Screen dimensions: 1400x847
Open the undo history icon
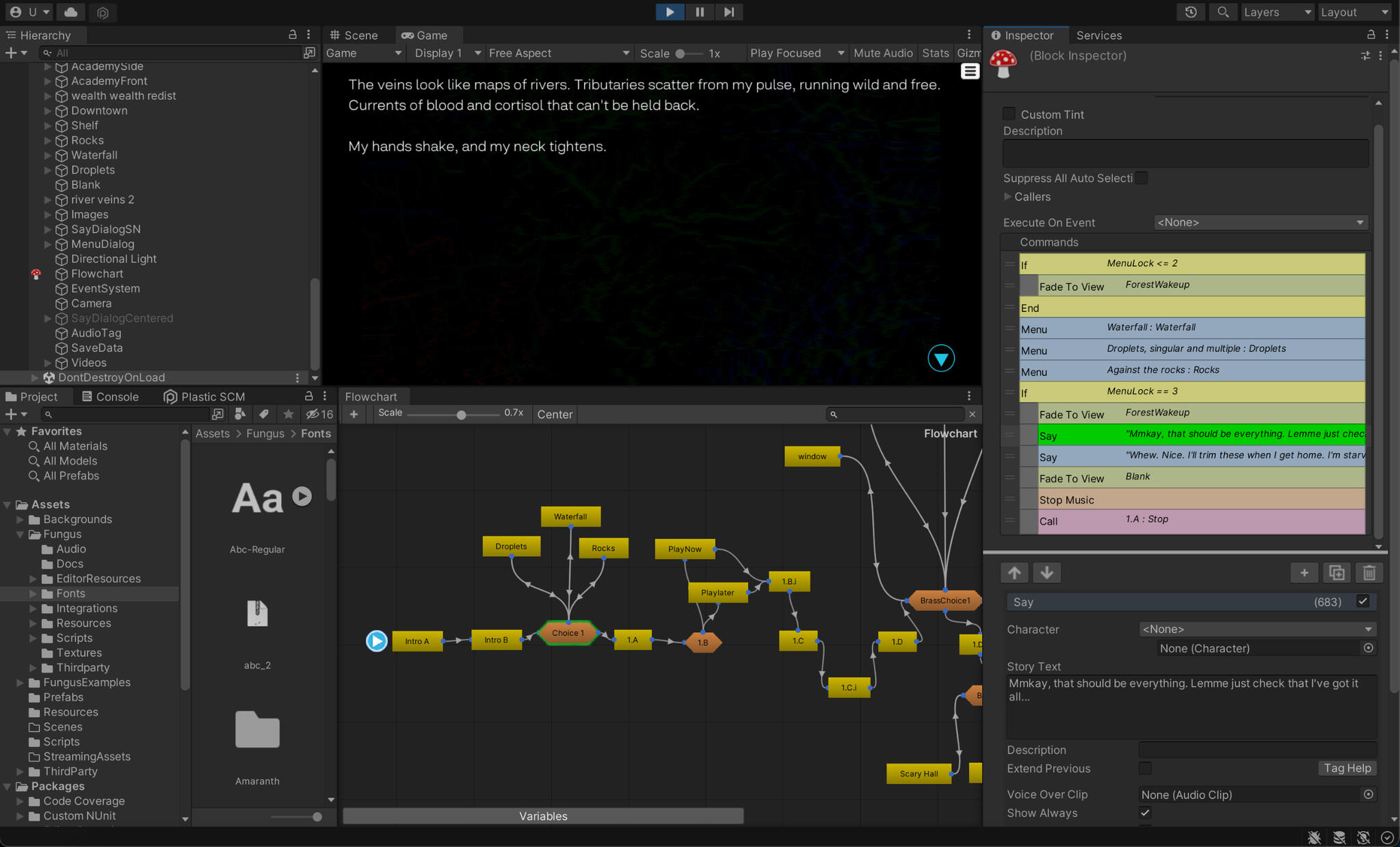pos(1191,12)
